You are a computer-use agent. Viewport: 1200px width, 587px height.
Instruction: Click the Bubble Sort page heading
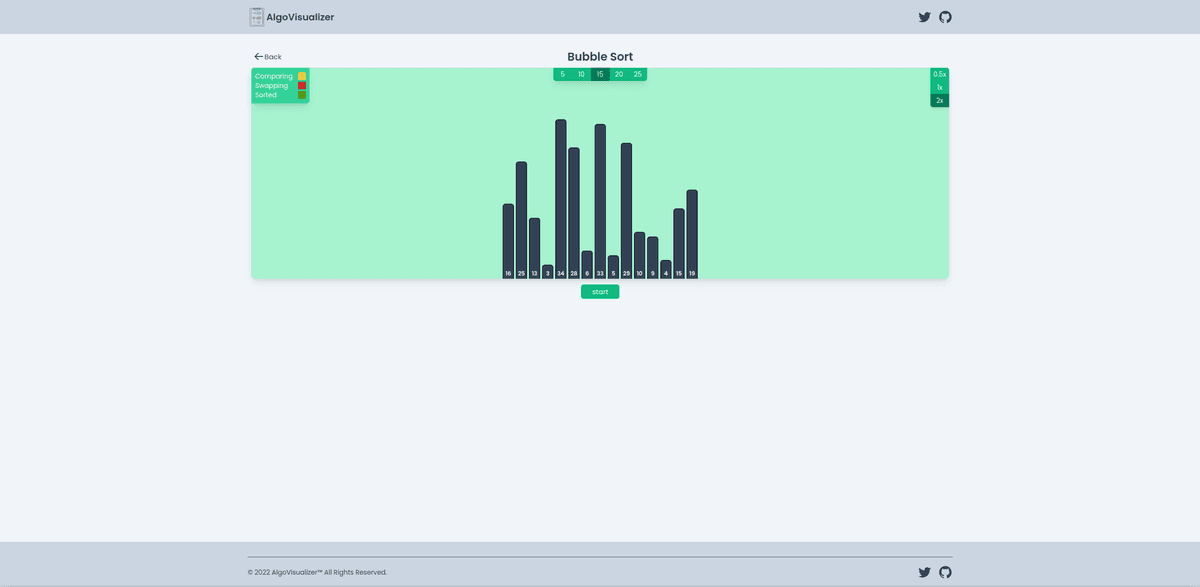600,56
